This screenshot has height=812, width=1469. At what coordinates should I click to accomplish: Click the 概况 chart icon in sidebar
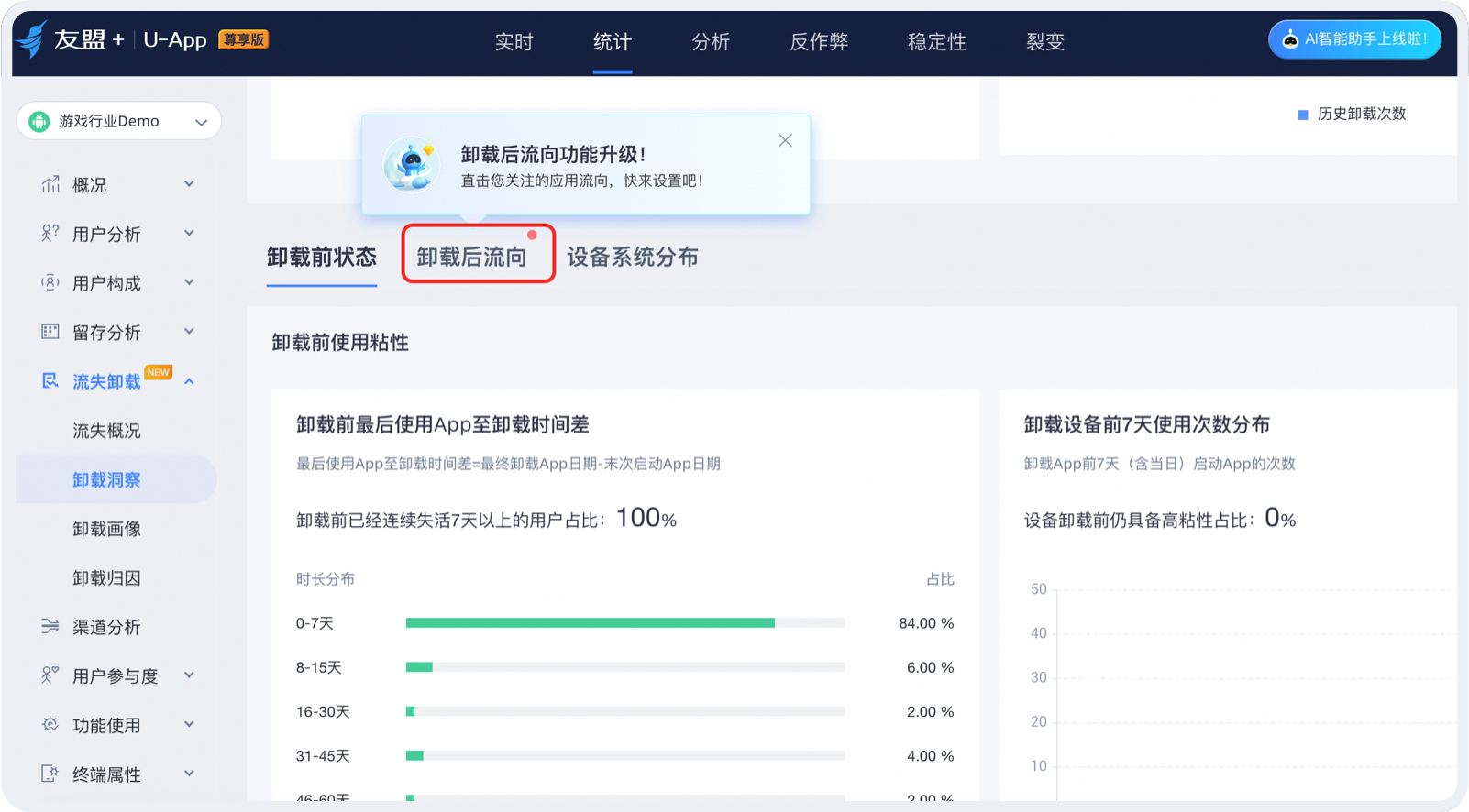50,184
